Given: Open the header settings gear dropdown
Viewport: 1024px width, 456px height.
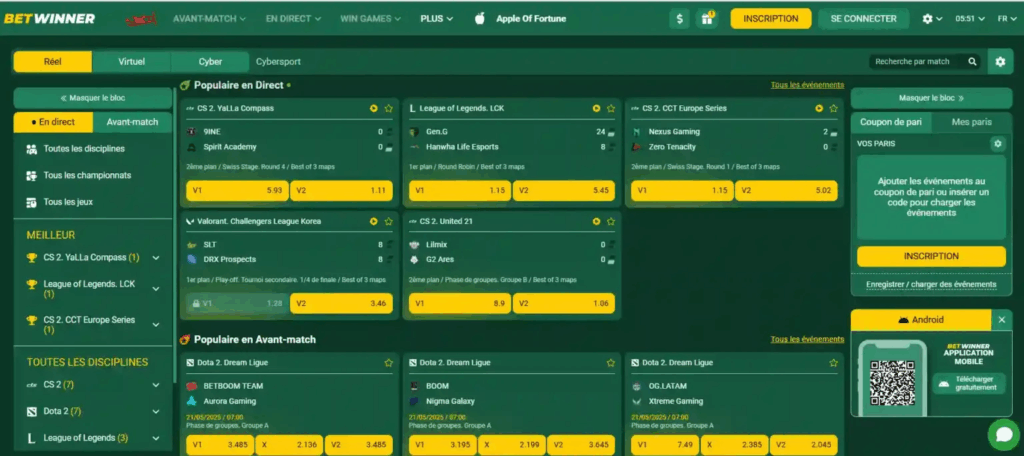Looking at the screenshot, I should click(932, 19).
